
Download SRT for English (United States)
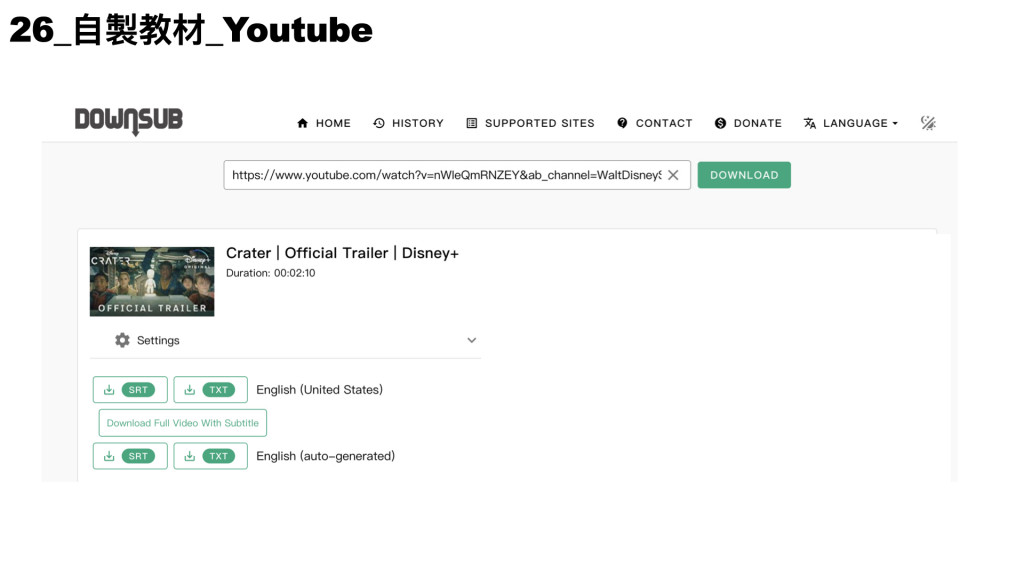(x=130, y=390)
